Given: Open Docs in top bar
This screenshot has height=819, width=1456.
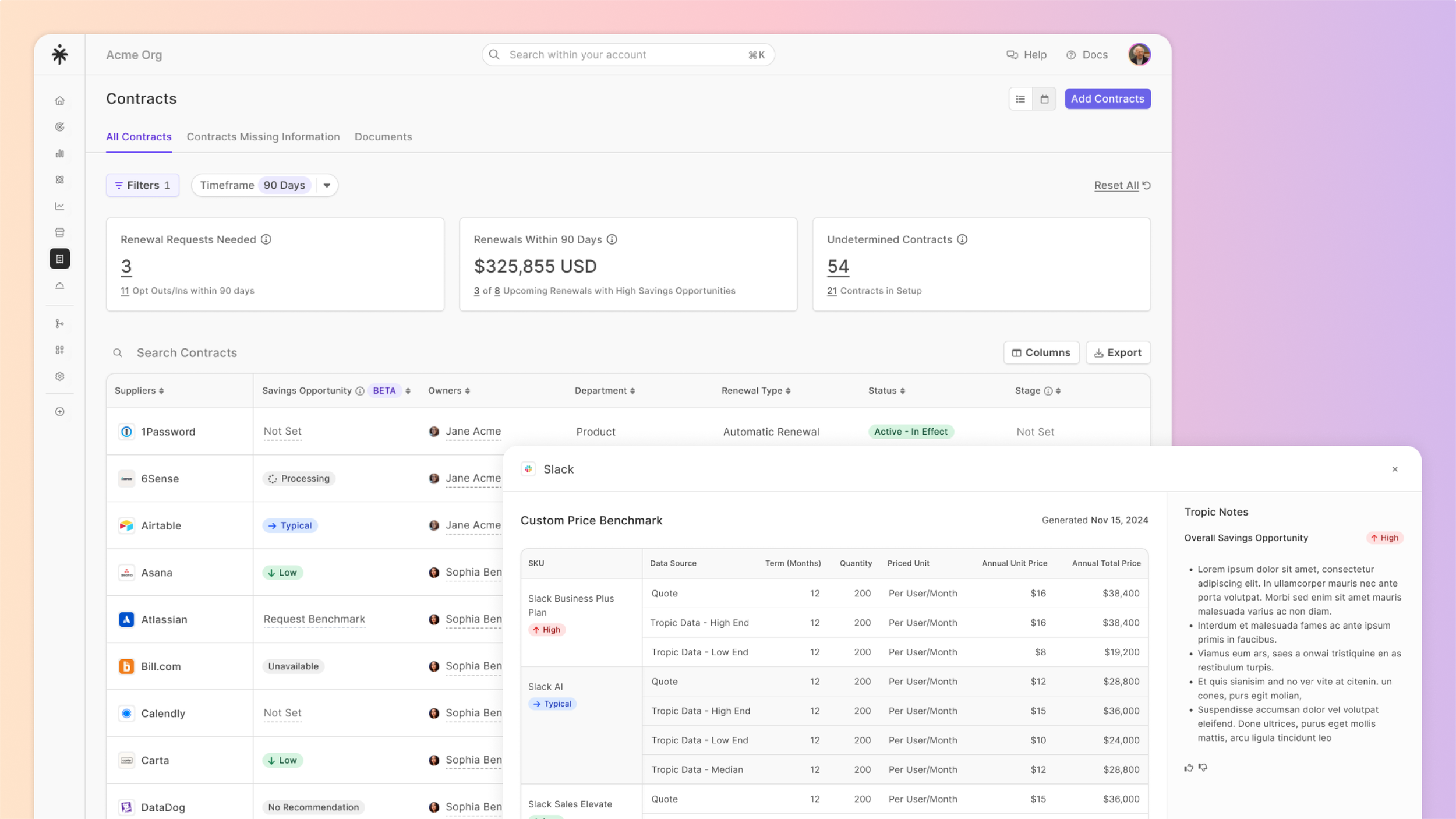Looking at the screenshot, I should 1087,55.
